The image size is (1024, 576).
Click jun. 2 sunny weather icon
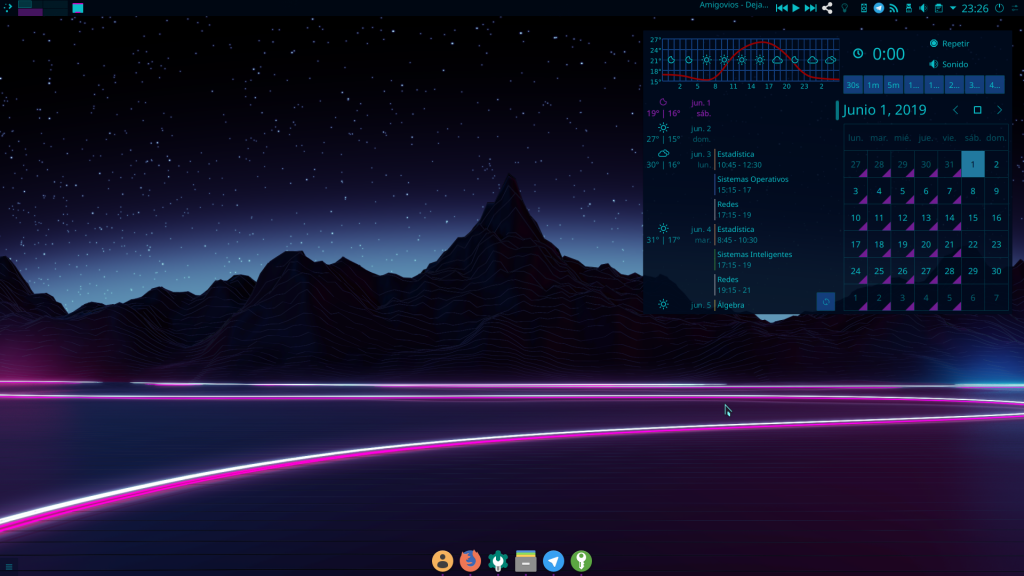click(663, 128)
